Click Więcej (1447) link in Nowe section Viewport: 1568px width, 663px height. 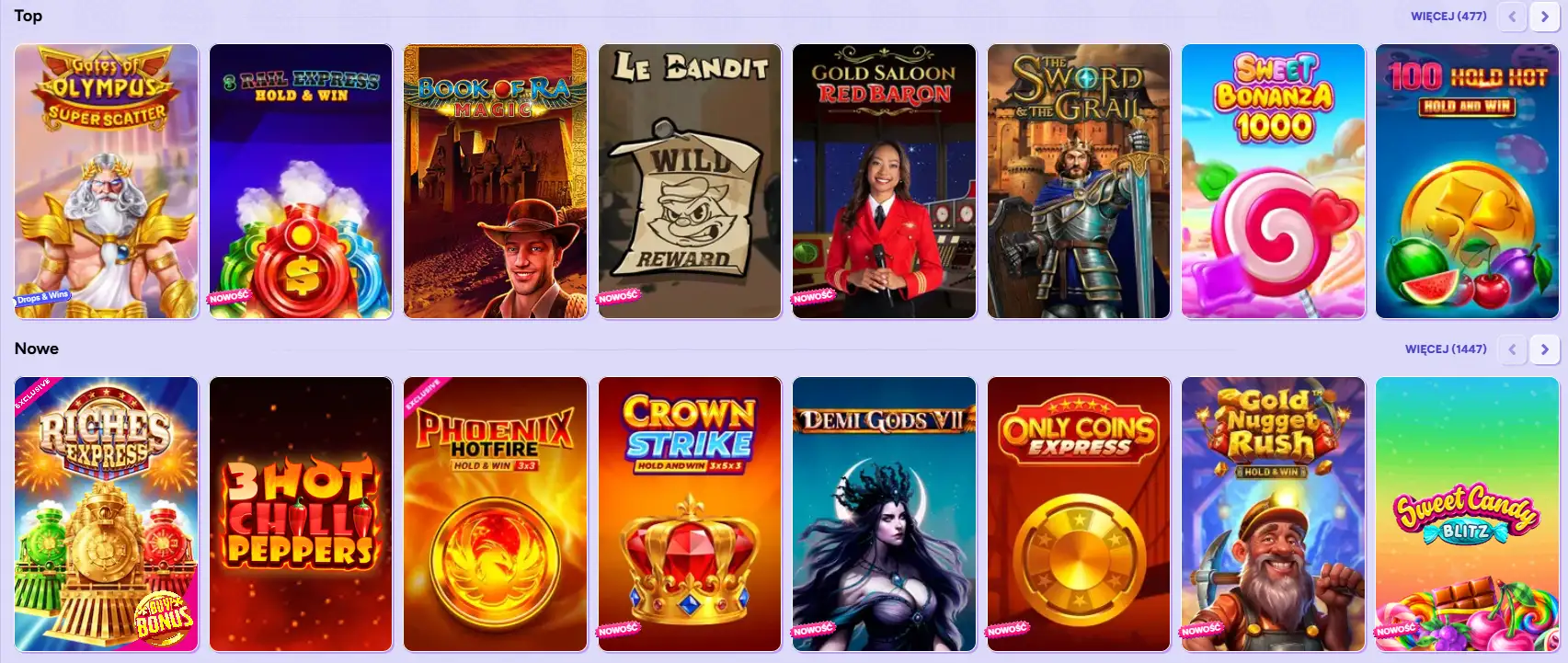(x=1446, y=349)
